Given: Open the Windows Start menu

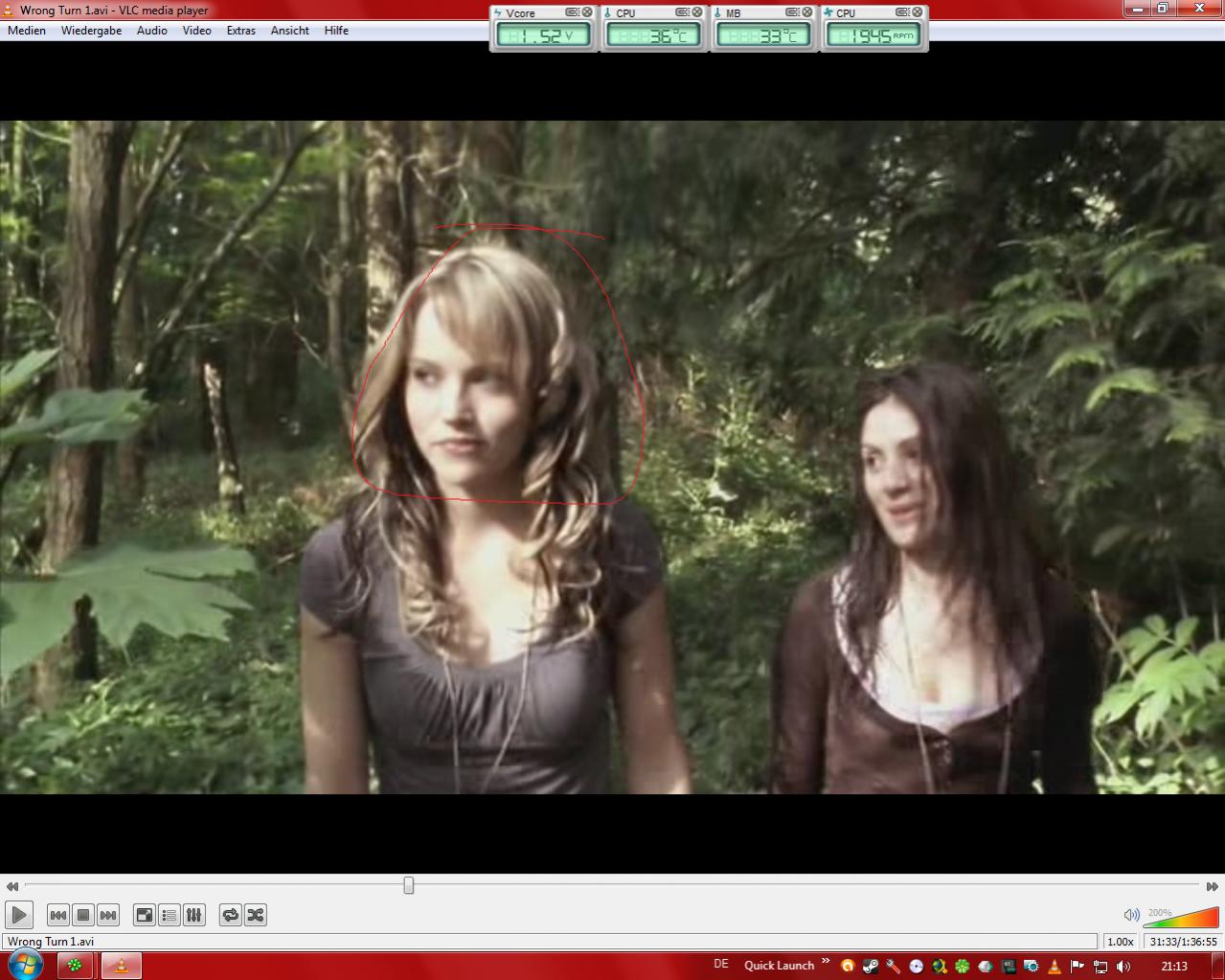Looking at the screenshot, I should click(26, 966).
